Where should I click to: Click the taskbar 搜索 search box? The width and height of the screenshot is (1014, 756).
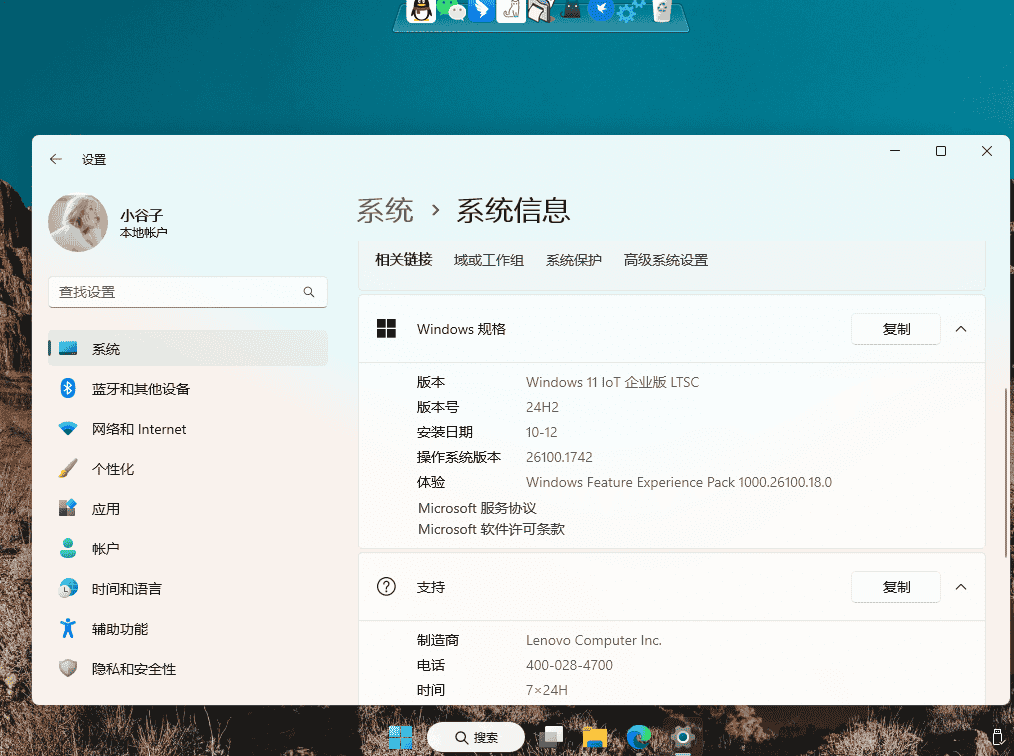pyautogui.click(x=476, y=737)
